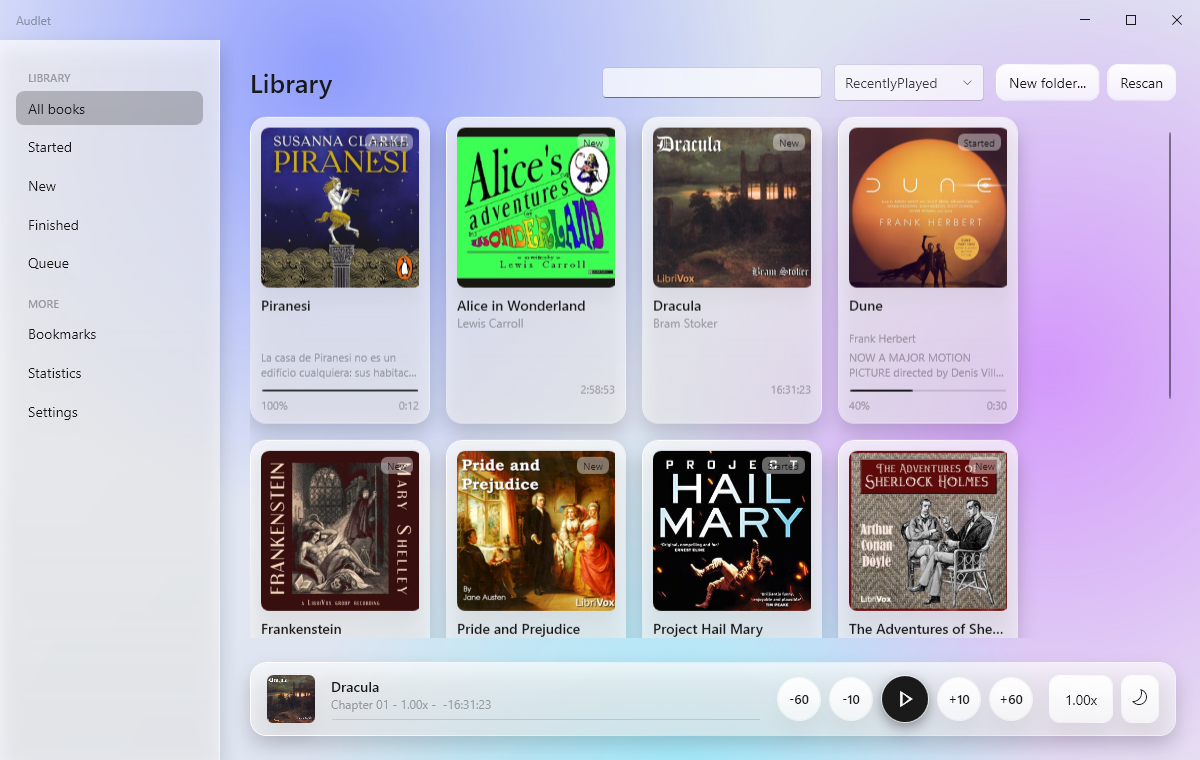Focus the library search field
The width and height of the screenshot is (1200, 760).
coord(712,82)
